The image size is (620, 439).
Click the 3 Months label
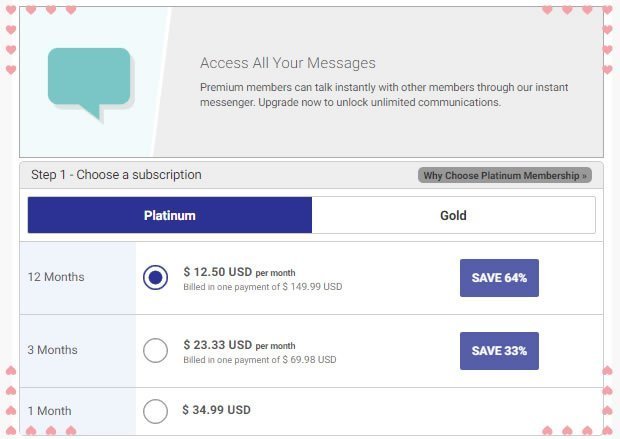click(53, 350)
